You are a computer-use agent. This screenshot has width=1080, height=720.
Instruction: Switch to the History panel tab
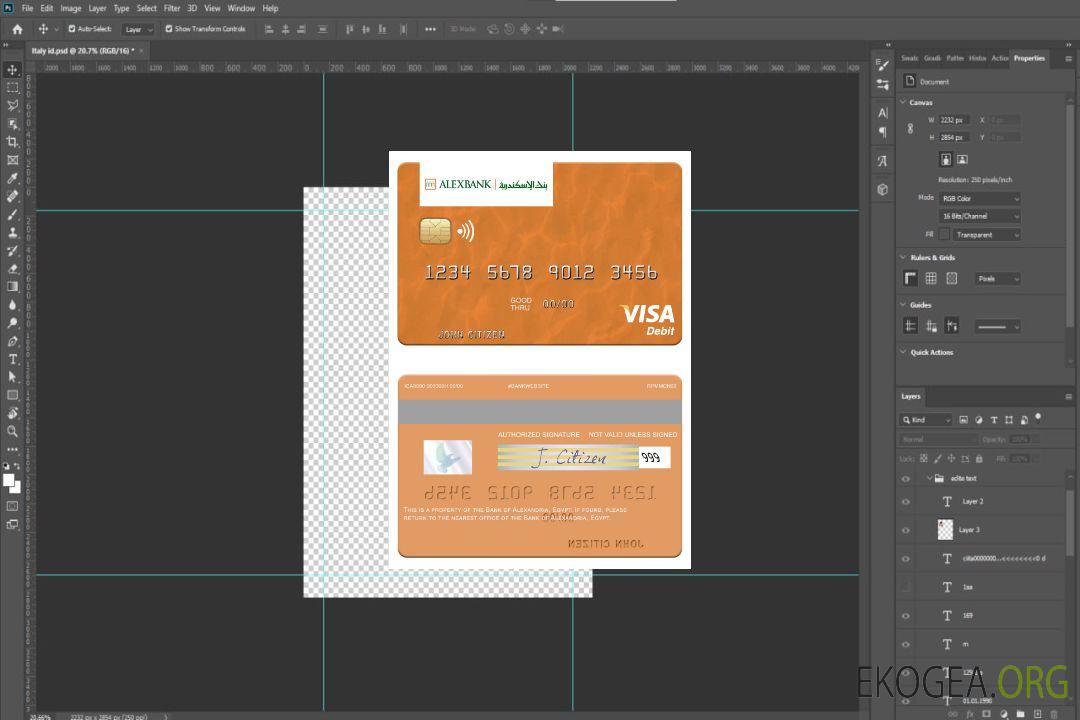(977, 59)
